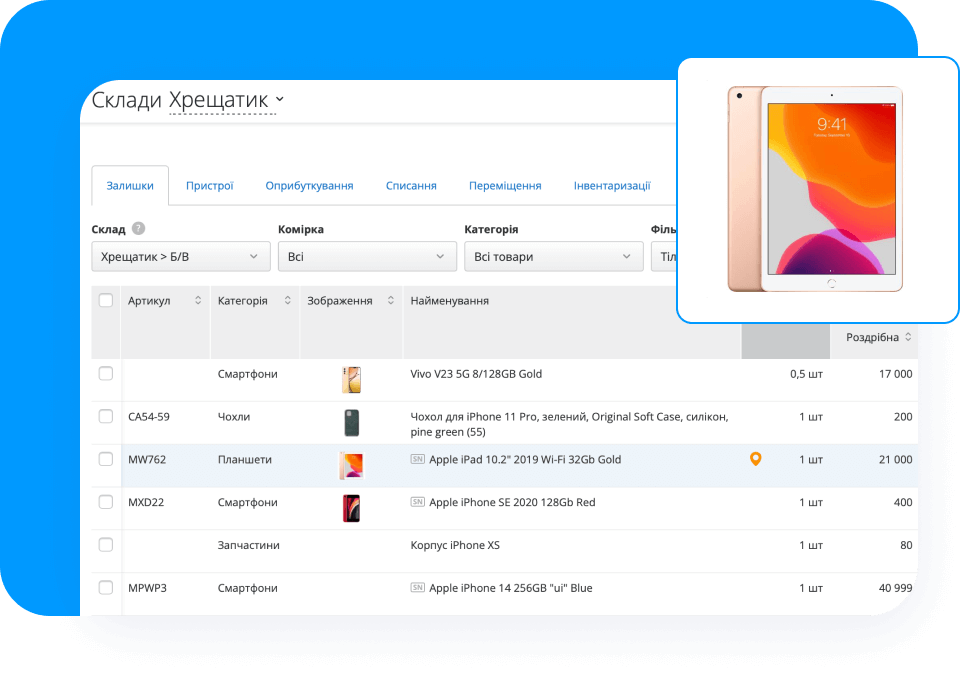Click the sort arrows on Категорія column
The height and width of the screenshot is (688, 978).
pyautogui.click(x=288, y=301)
